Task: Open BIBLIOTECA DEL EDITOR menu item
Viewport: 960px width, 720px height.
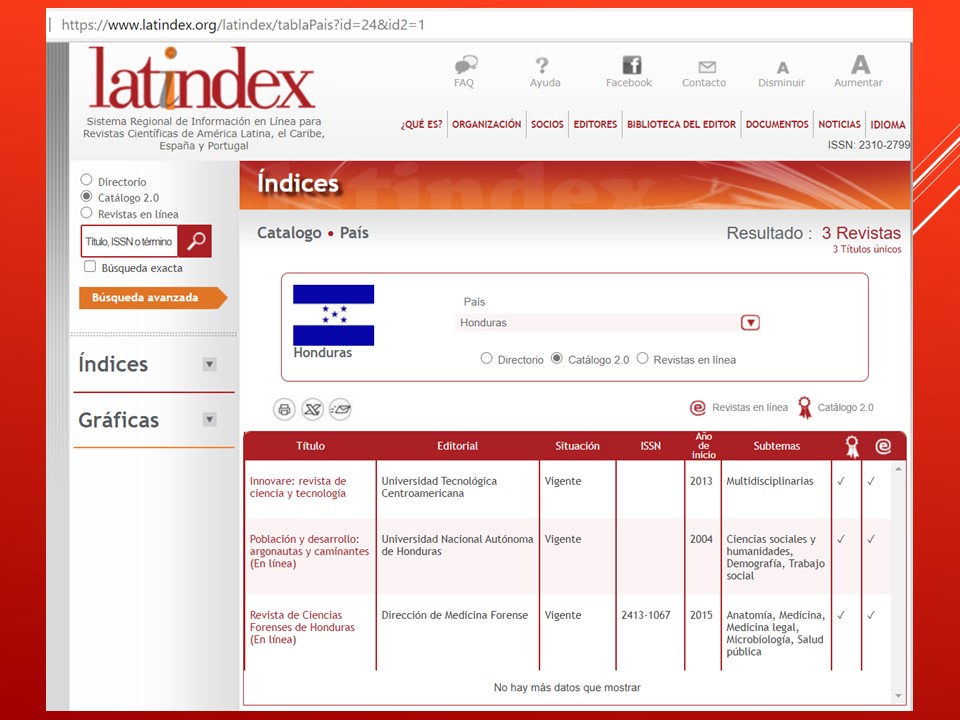Action: 681,124
